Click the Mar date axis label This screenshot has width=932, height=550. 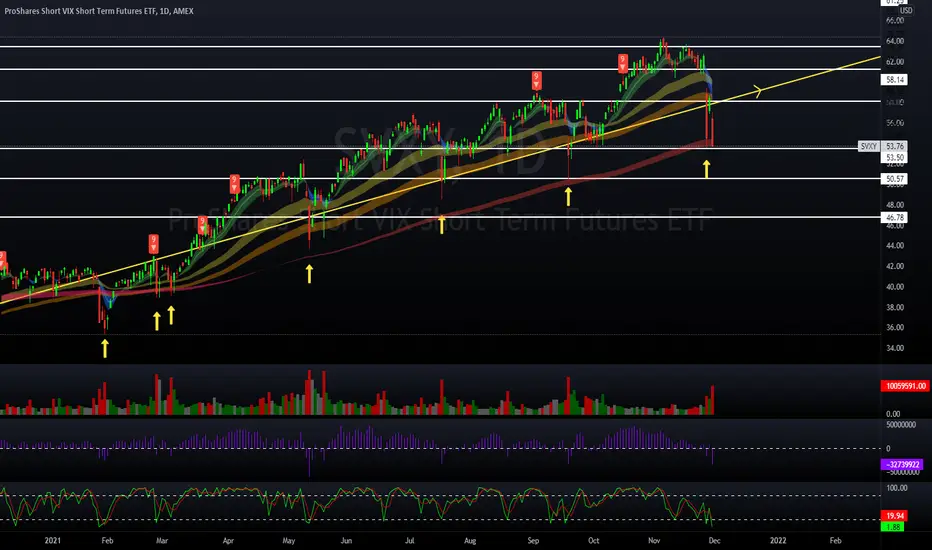tap(162, 540)
